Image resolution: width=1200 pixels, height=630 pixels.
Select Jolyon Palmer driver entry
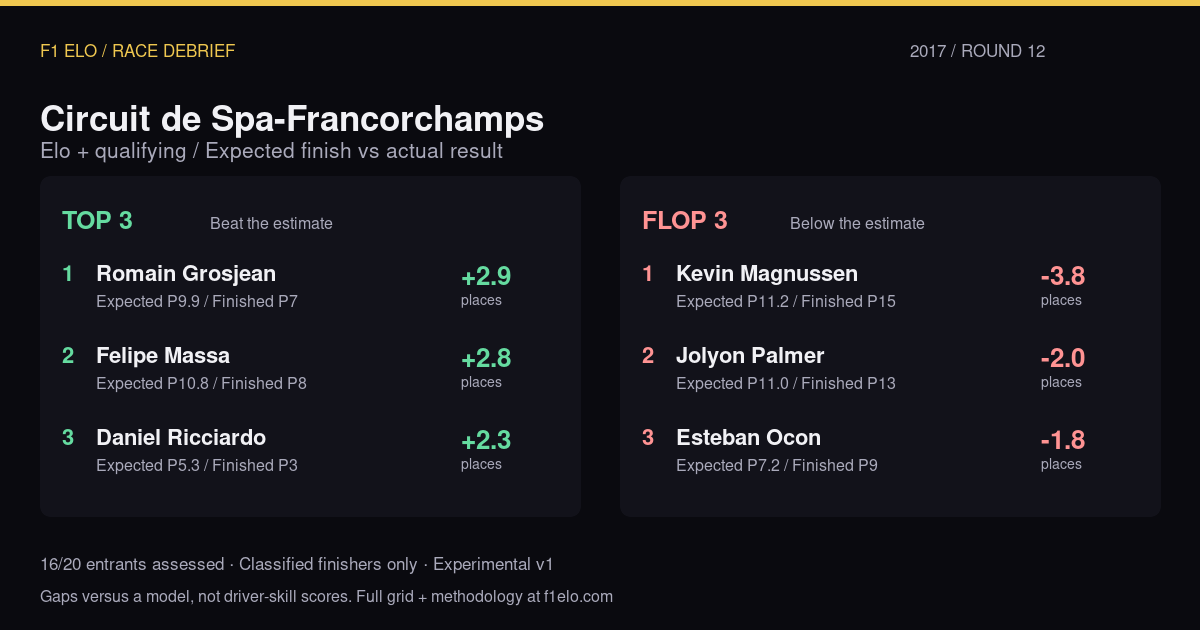point(750,356)
